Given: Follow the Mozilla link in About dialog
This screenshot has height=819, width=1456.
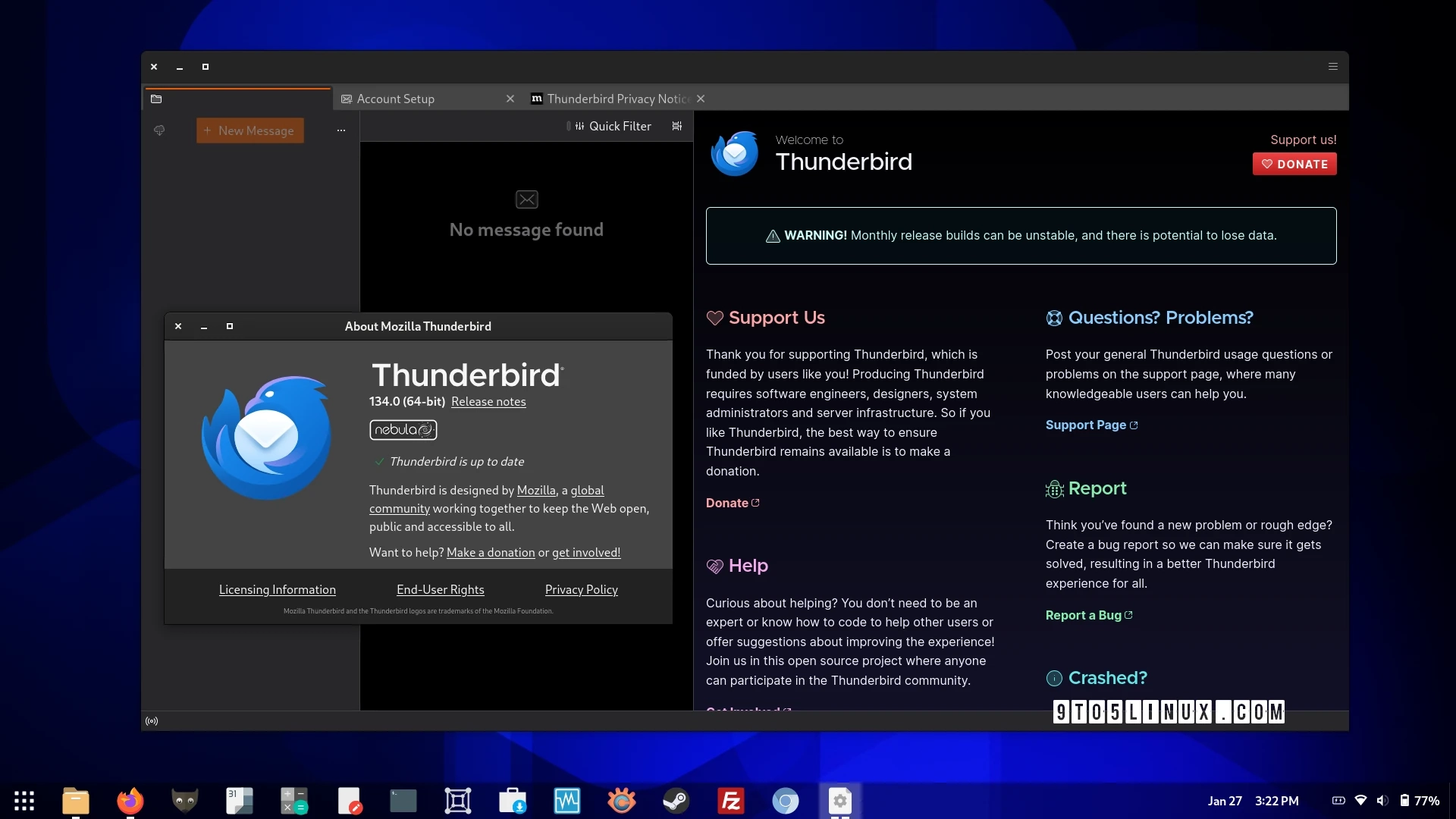Looking at the screenshot, I should point(536,490).
